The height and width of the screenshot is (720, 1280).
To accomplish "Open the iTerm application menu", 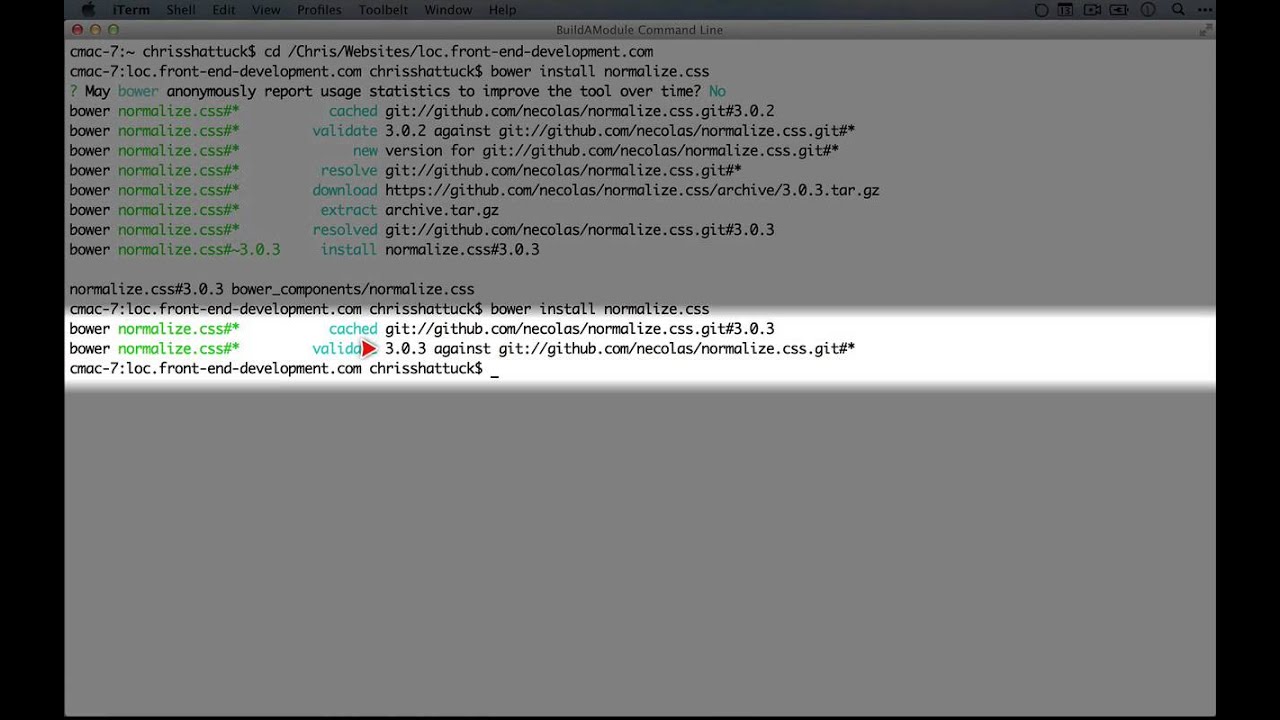I will coord(131,10).
